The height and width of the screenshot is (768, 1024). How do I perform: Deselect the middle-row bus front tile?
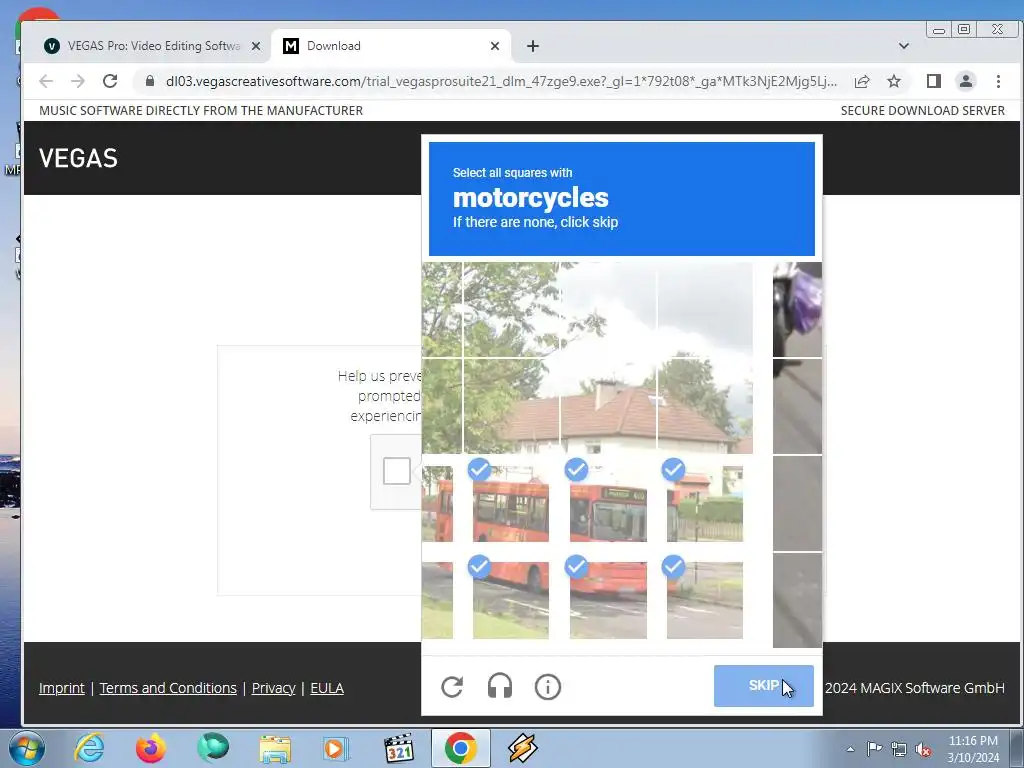click(608, 504)
